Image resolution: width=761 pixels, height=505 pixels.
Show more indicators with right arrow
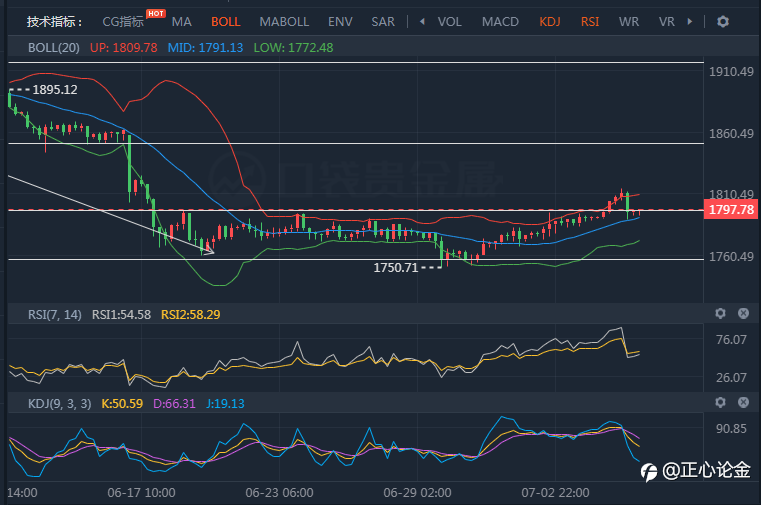[x=690, y=21]
